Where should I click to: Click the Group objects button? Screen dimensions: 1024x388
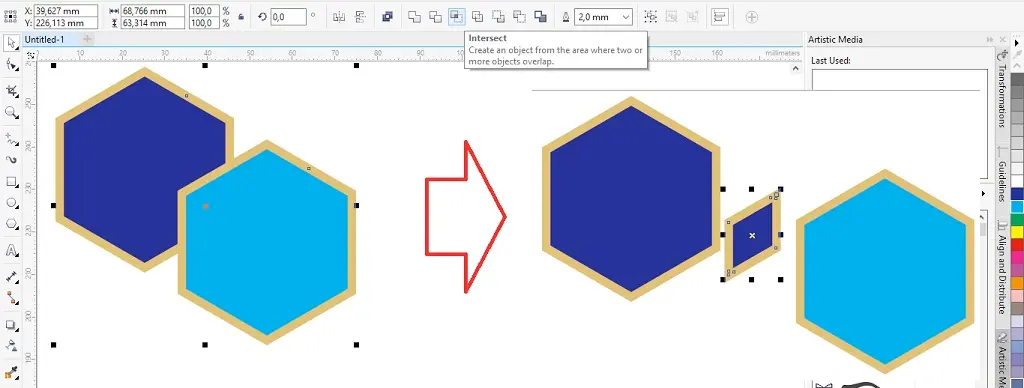[650, 17]
